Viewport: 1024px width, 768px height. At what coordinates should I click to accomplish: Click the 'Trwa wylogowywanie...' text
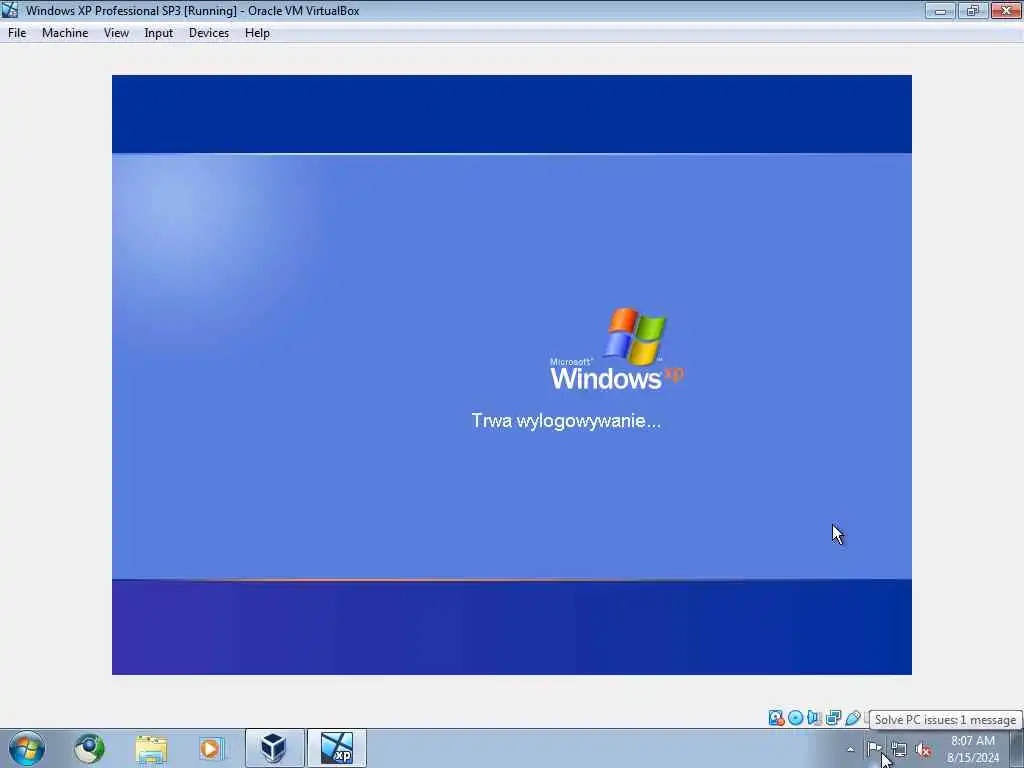[566, 421]
